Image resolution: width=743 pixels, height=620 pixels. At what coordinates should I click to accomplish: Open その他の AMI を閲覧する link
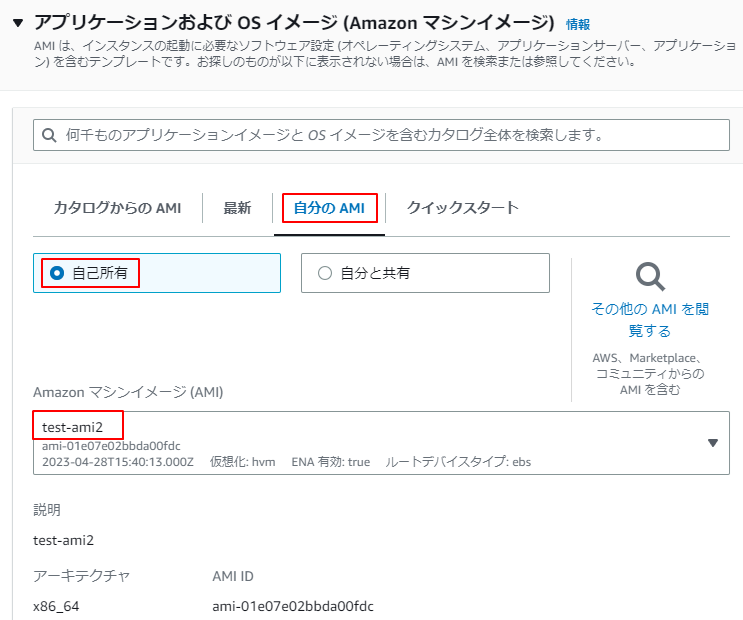point(650,319)
